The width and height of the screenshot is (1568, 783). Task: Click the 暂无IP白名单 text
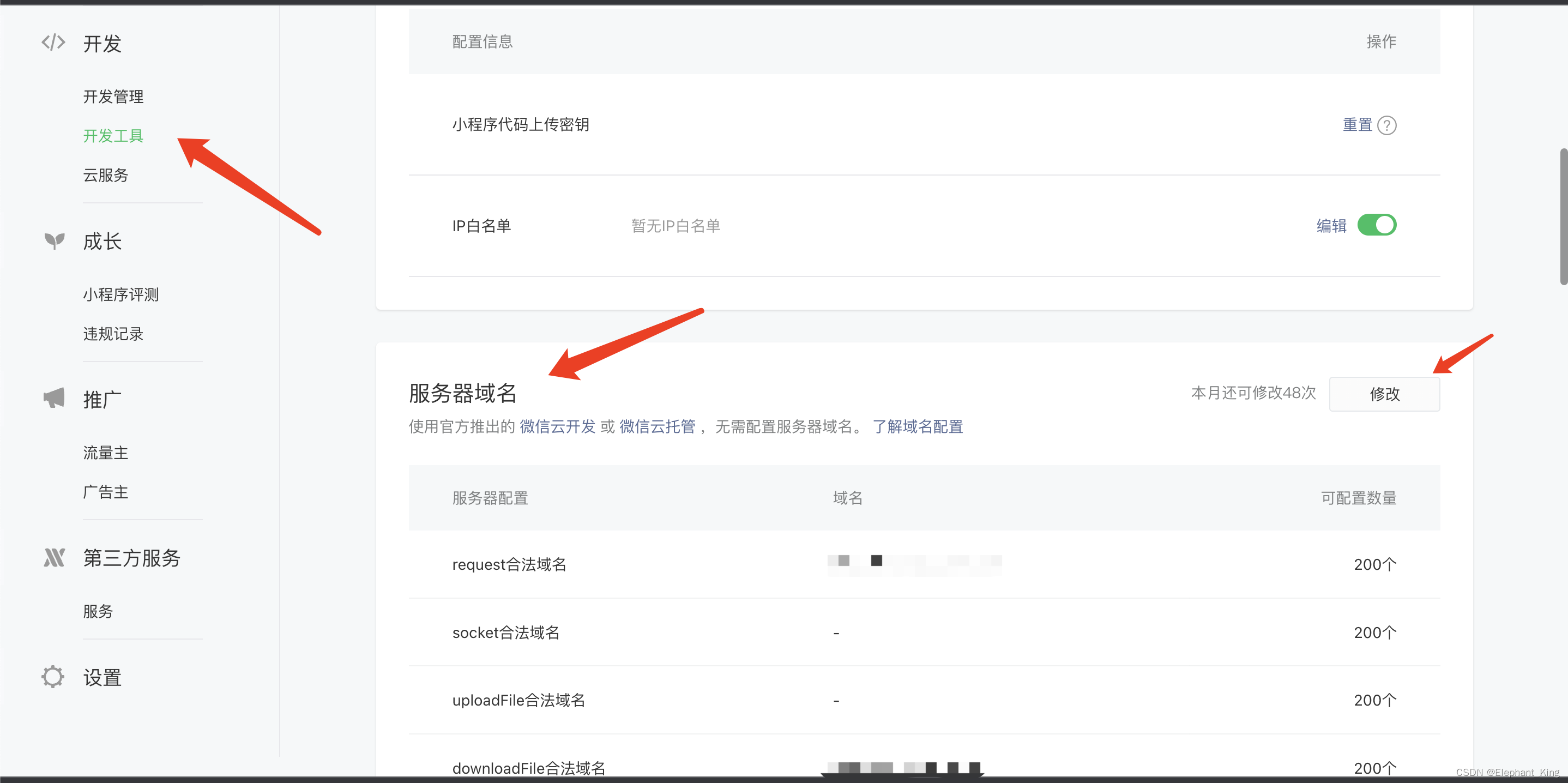[x=676, y=226]
